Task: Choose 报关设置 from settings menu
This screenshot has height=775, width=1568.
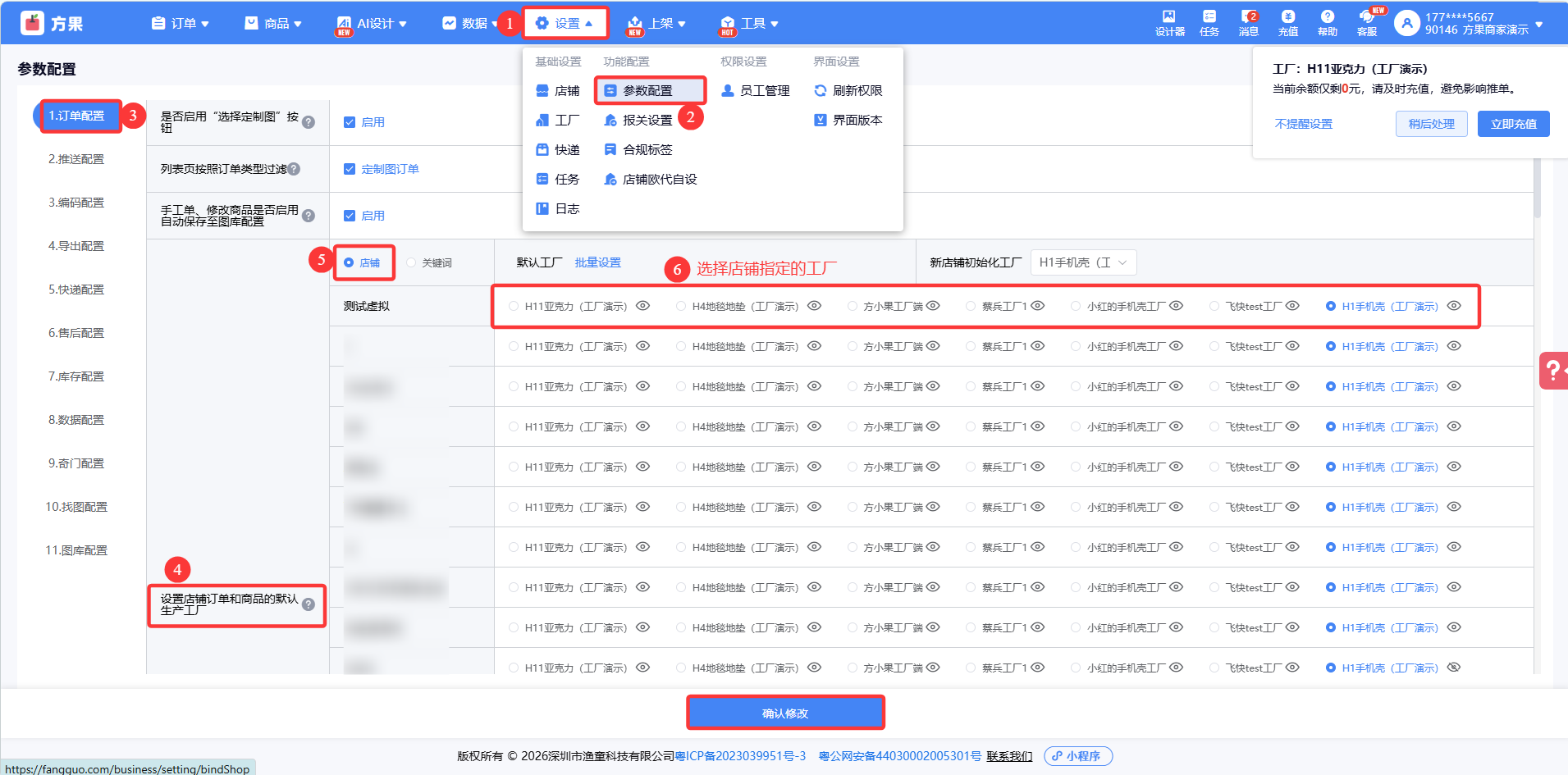Action: 647,121
